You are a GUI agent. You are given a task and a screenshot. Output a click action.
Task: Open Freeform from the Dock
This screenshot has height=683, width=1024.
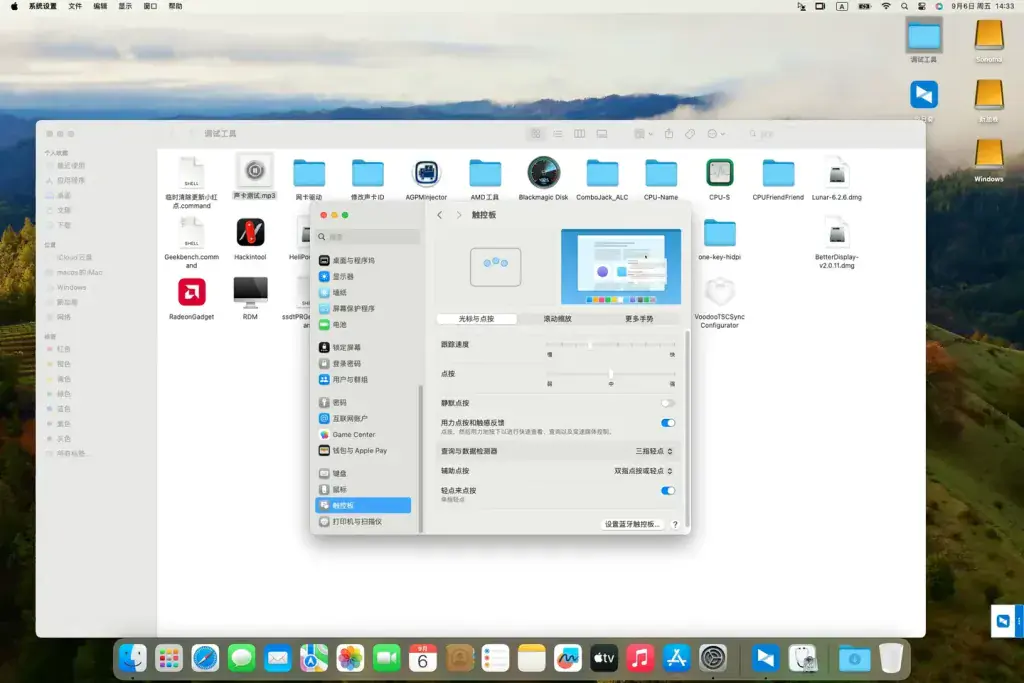point(568,658)
